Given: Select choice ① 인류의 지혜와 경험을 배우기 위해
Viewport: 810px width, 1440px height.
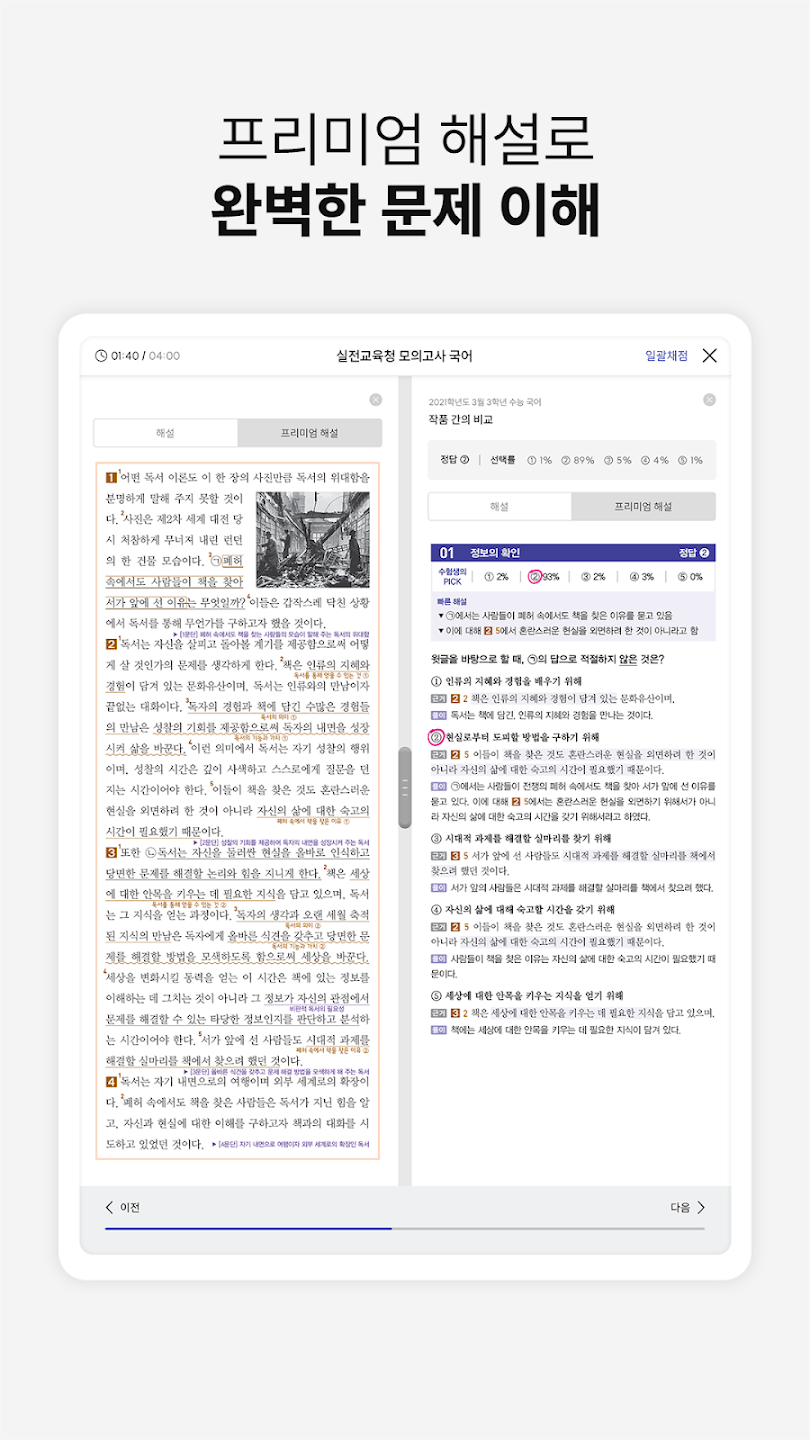Looking at the screenshot, I should [x=506, y=680].
